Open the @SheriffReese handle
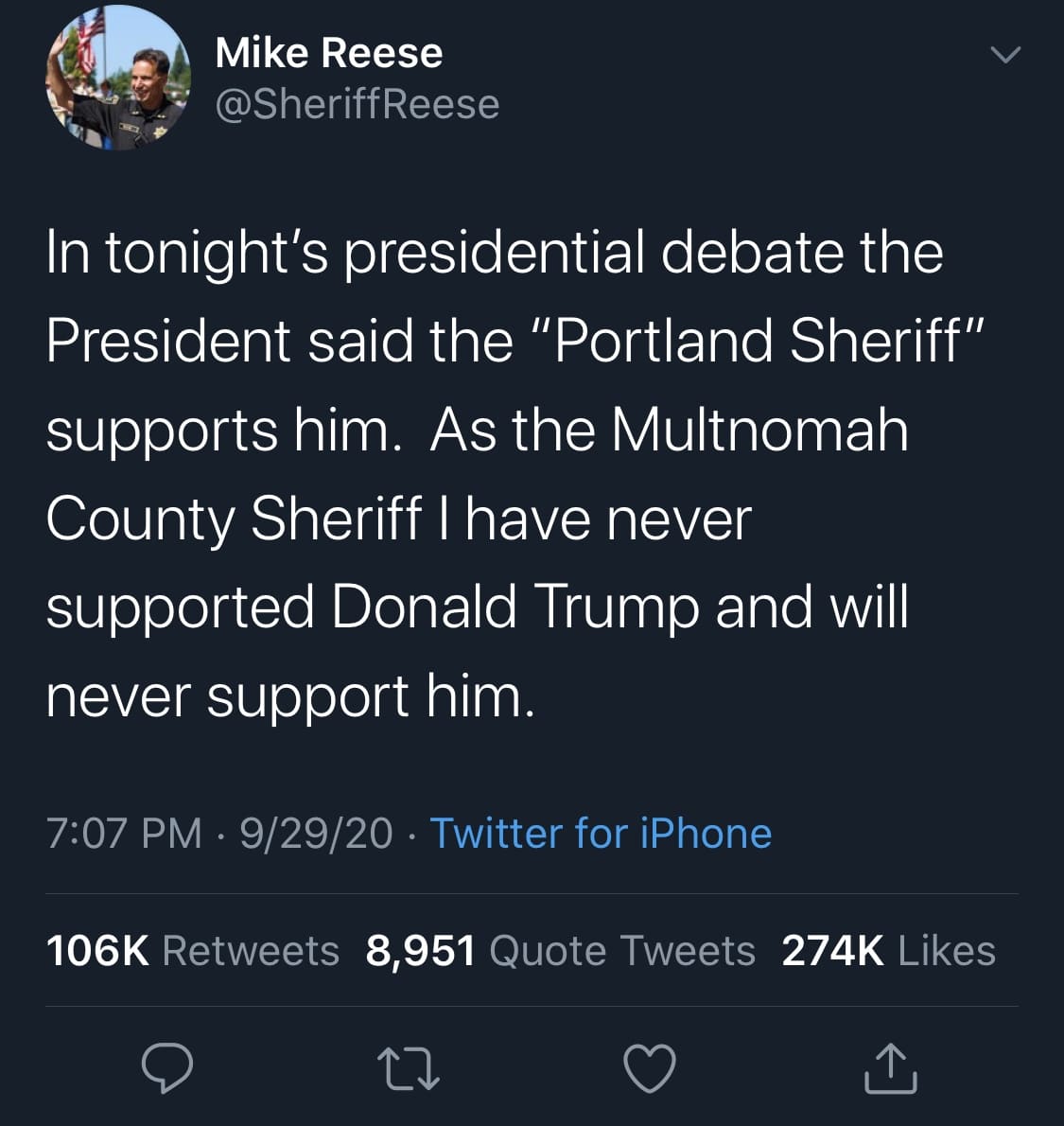The height and width of the screenshot is (1126, 1064). click(357, 105)
